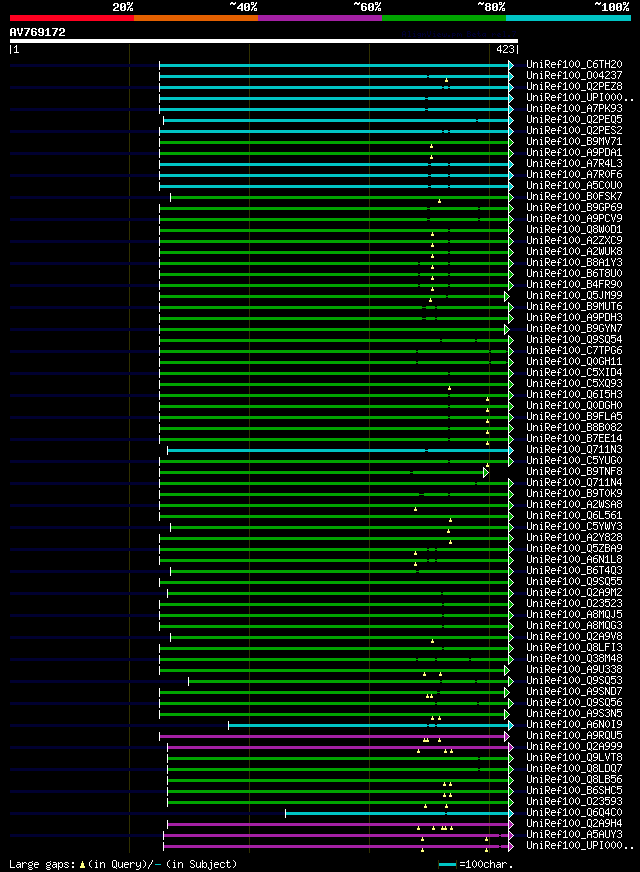Select the UniRef100_B9GP69 label
Screen dimensions: 640x872
[x=574, y=207]
